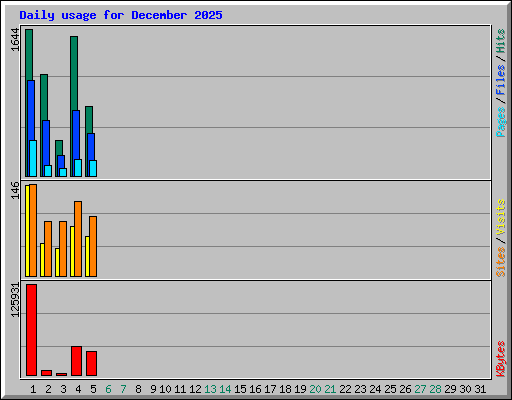
Task: Click green weekend day label 14
Action: pyautogui.click(x=225, y=389)
